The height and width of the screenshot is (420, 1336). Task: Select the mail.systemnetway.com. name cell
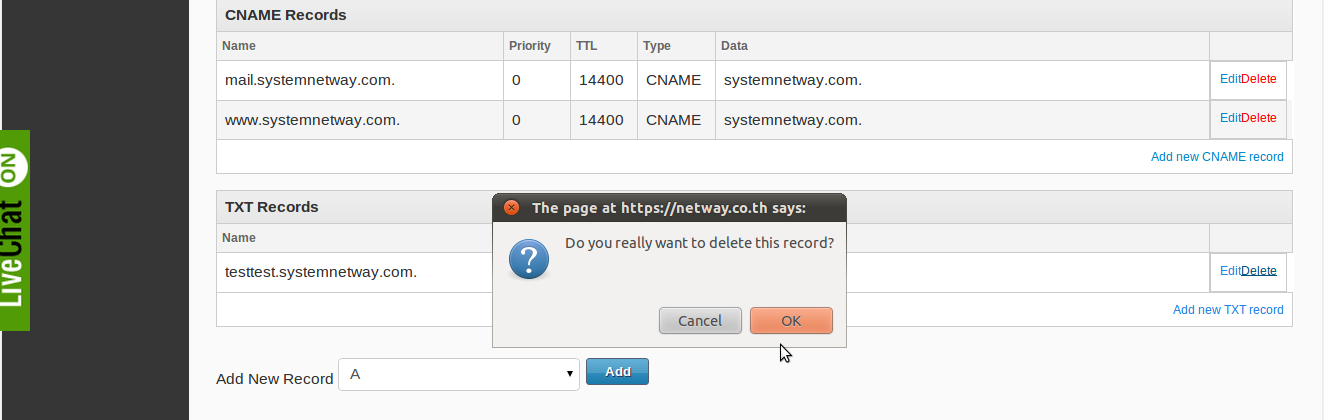click(309, 80)
